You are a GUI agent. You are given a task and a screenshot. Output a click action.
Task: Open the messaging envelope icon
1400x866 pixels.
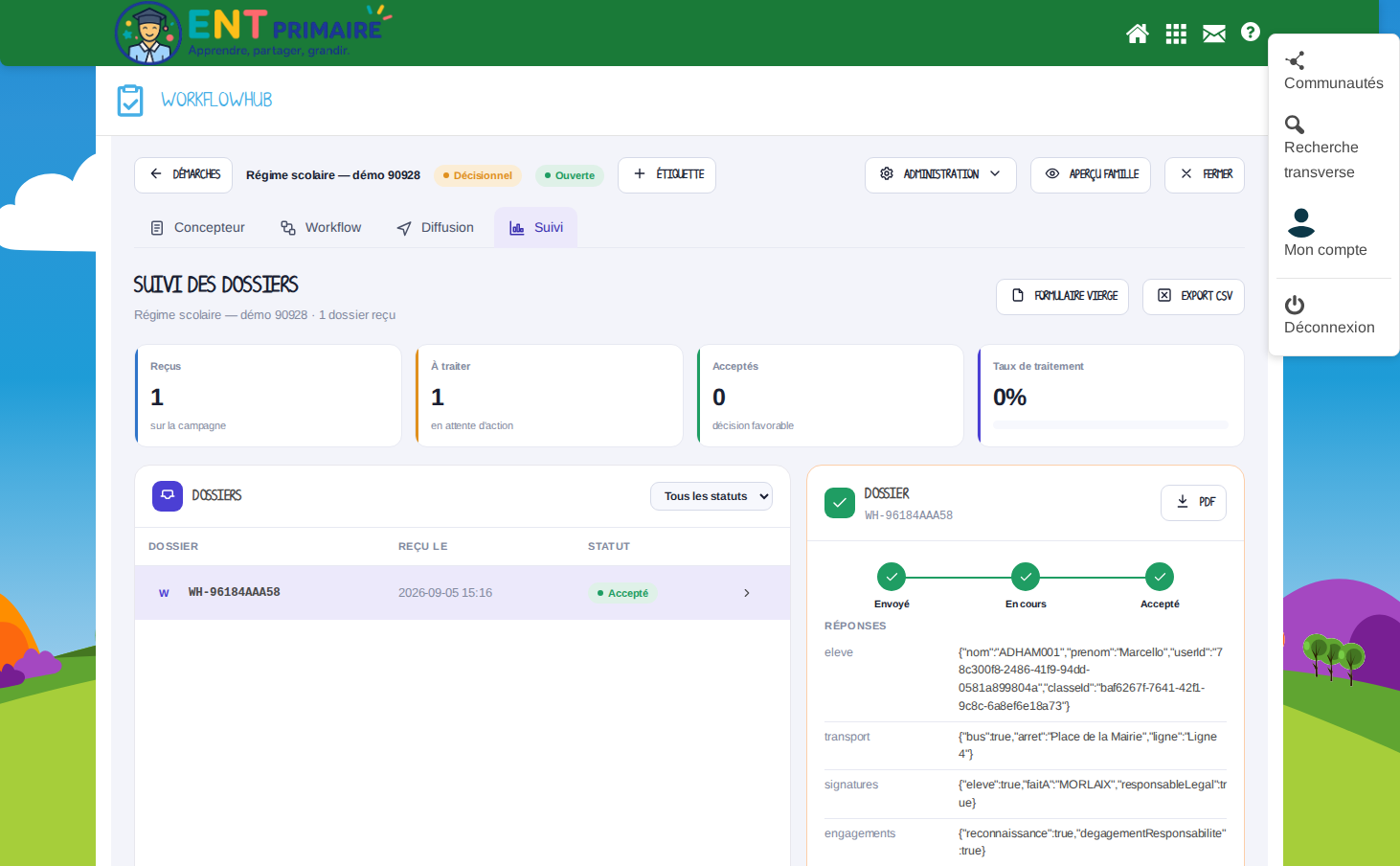click(x=1214, y=34)
